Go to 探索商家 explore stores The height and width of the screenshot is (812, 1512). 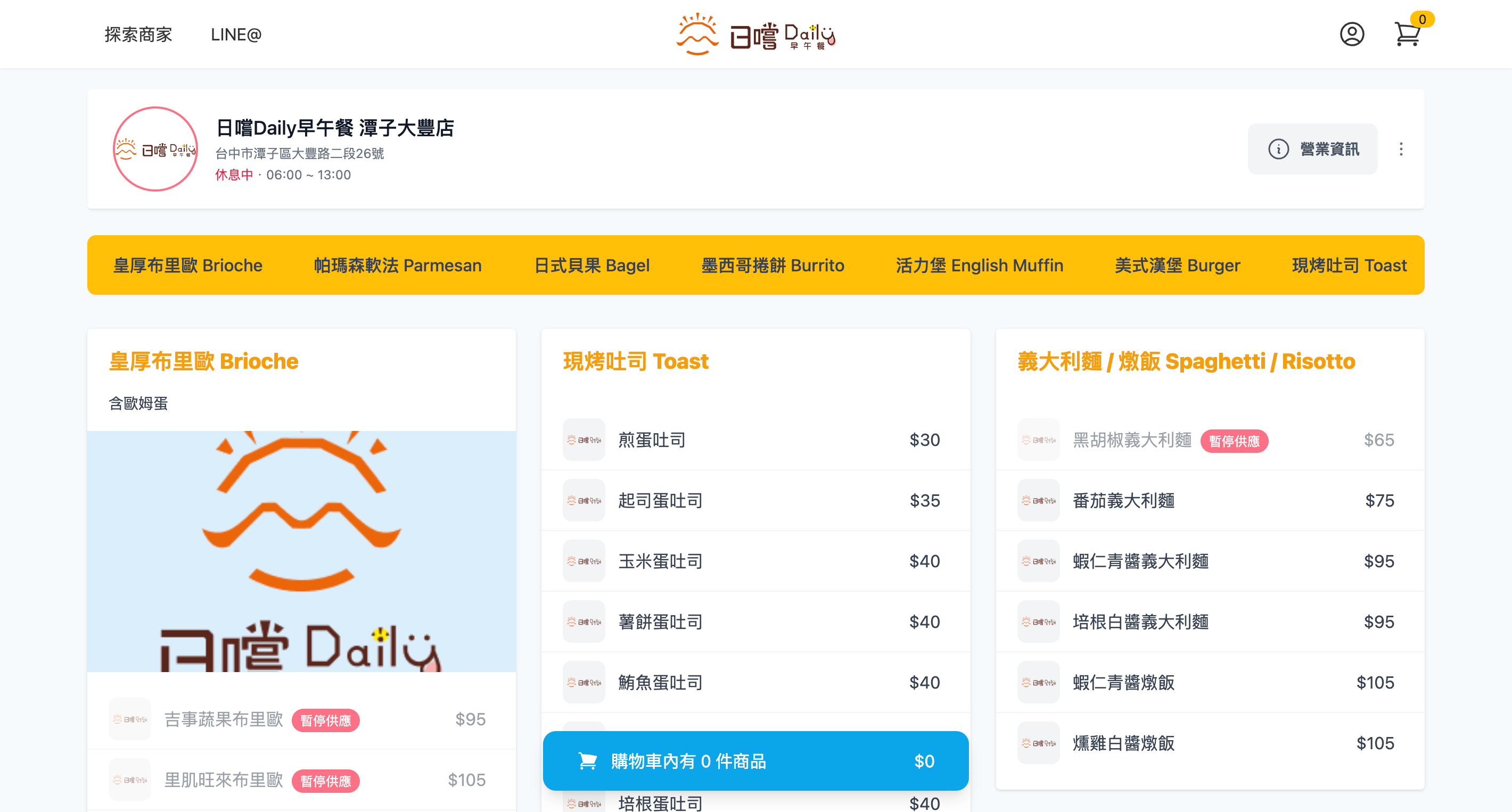tap(138, 35)
